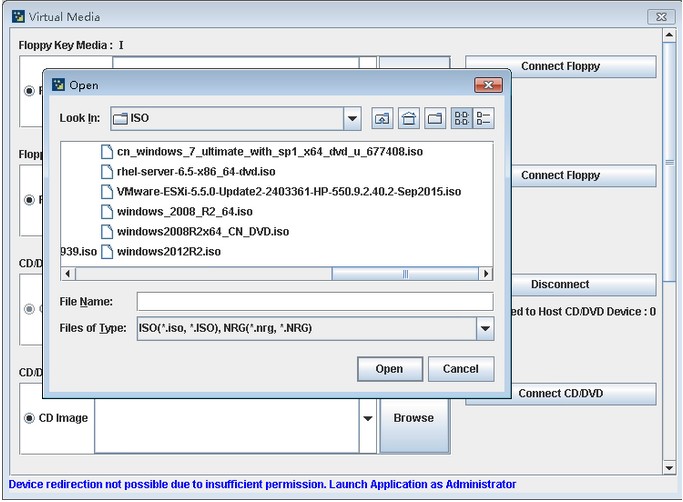Click file list horizontal scrollbar thumb
This screenshot has height=502, width=683.
pos(405,274)
